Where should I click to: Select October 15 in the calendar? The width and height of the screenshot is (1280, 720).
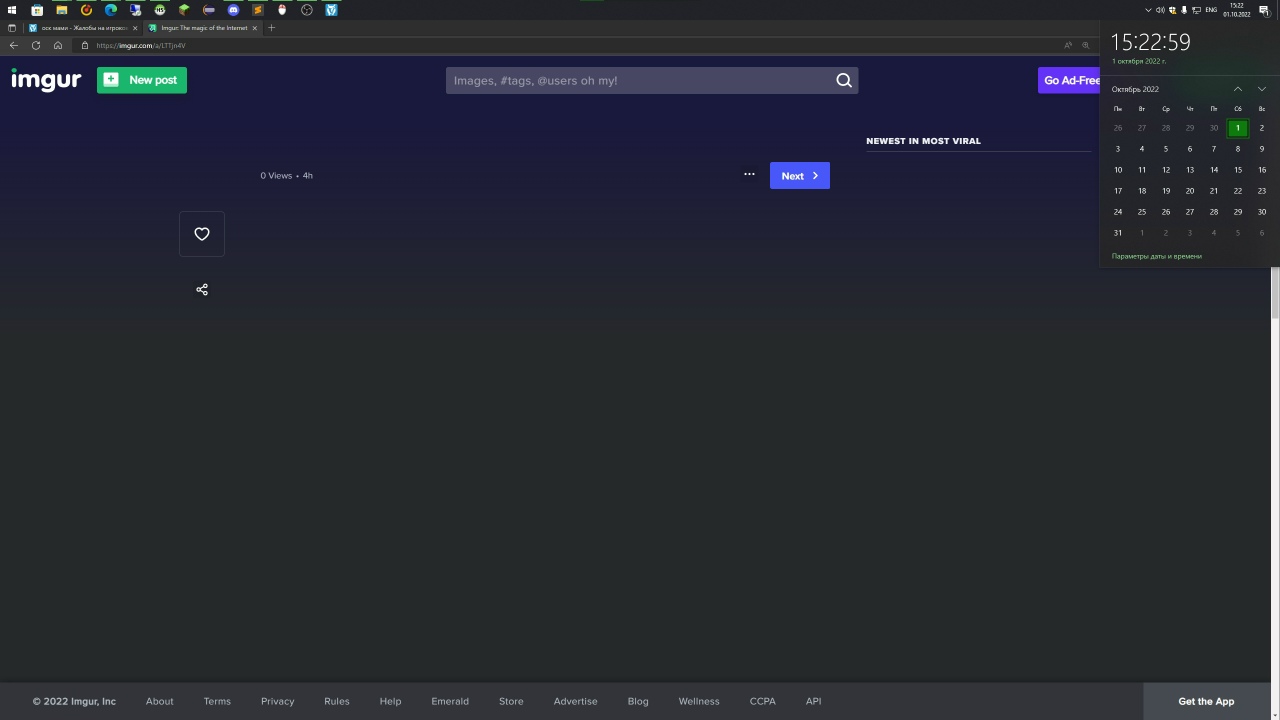point(1237,170)
